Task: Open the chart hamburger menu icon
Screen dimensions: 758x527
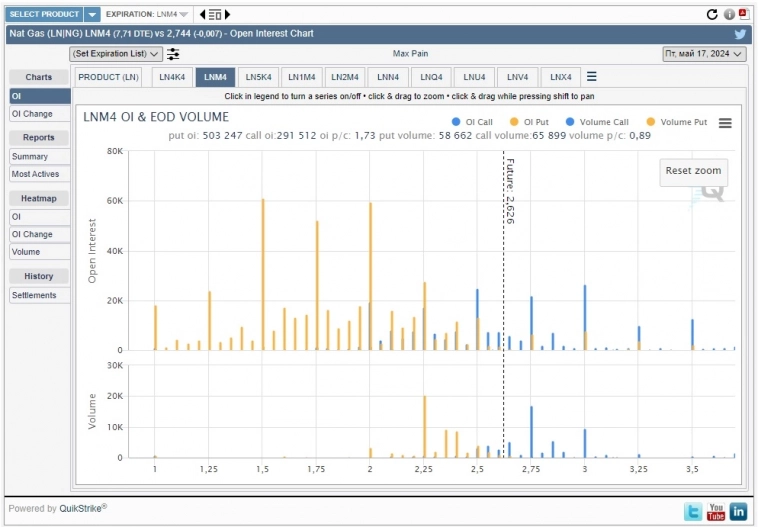Action: point(725,123)
